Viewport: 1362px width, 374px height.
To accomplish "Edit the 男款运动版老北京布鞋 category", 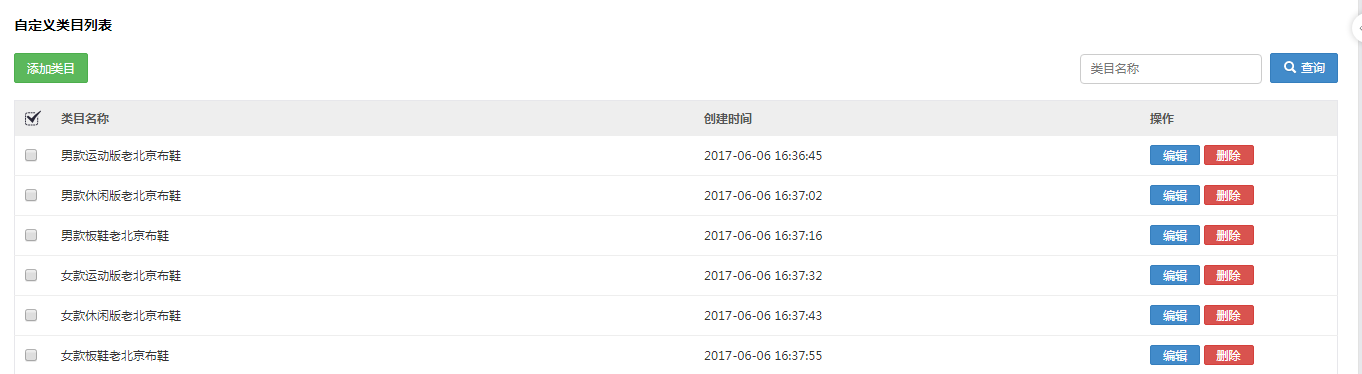I will click(x=1174, y=155).
